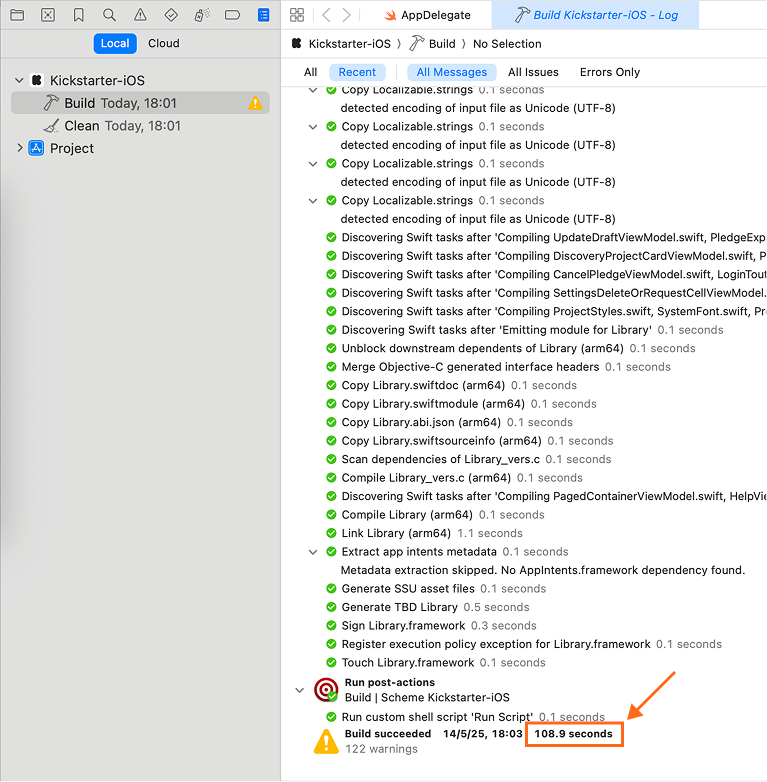Select the All filter
Screen dimensions: 767x782
310,72
